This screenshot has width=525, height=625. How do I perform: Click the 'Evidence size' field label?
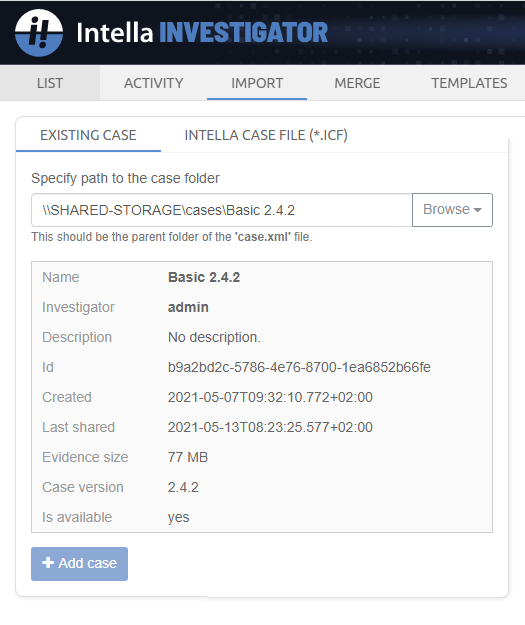pyautogui.click(x=85, y=457)
